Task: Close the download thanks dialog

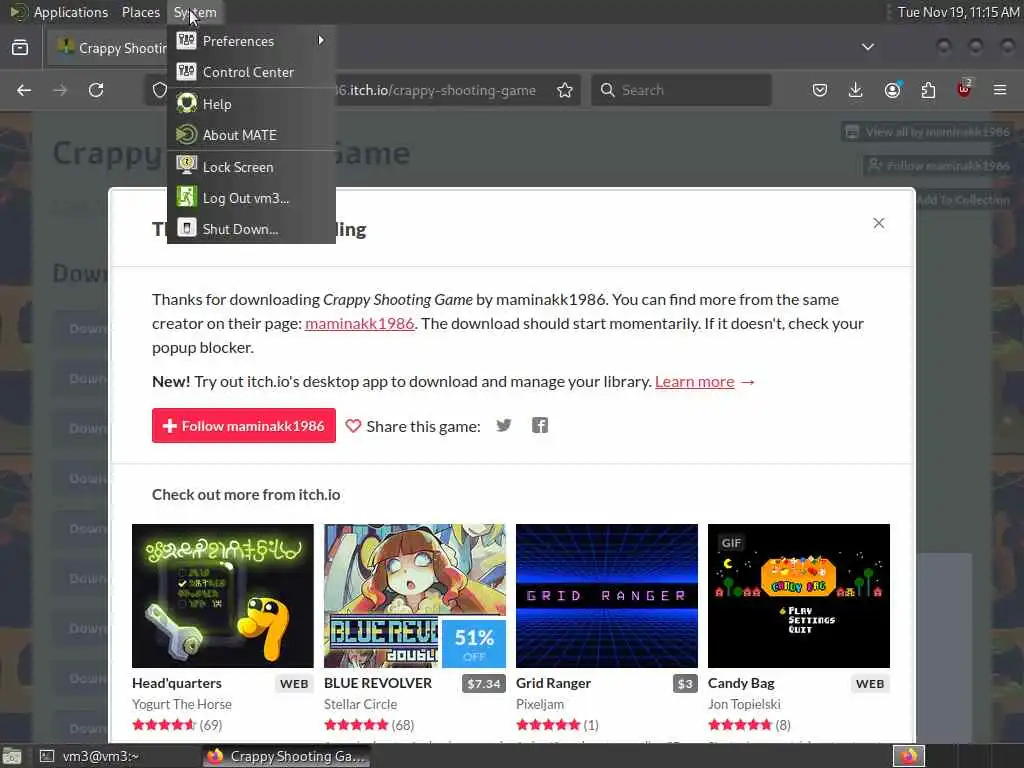Action: [879, 223]
